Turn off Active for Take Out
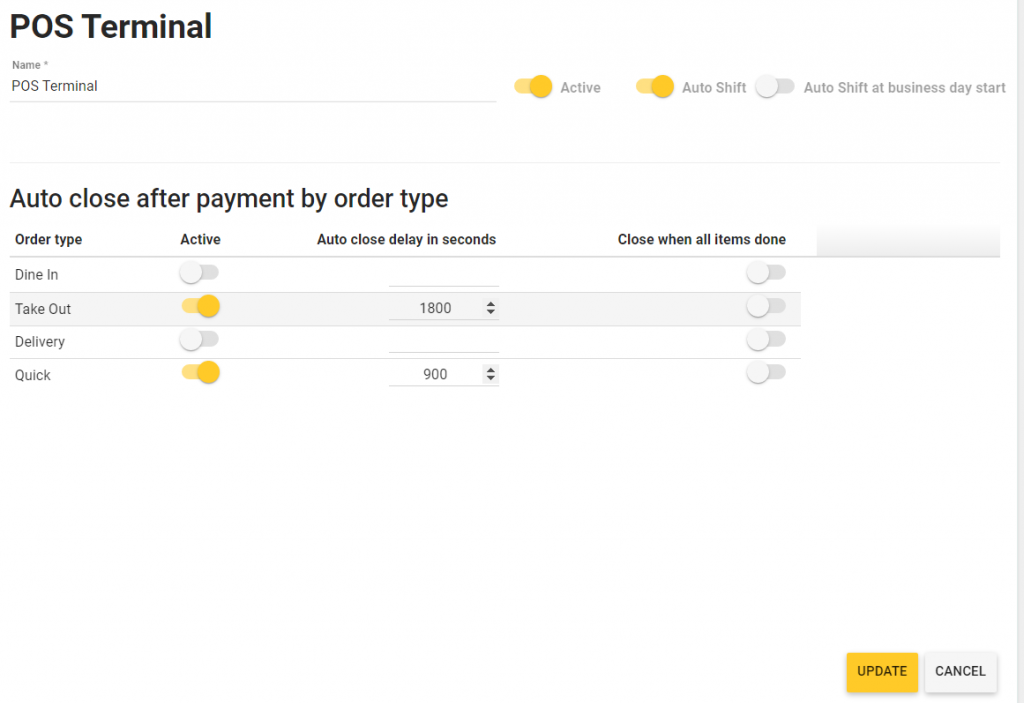 pos(200,306)
